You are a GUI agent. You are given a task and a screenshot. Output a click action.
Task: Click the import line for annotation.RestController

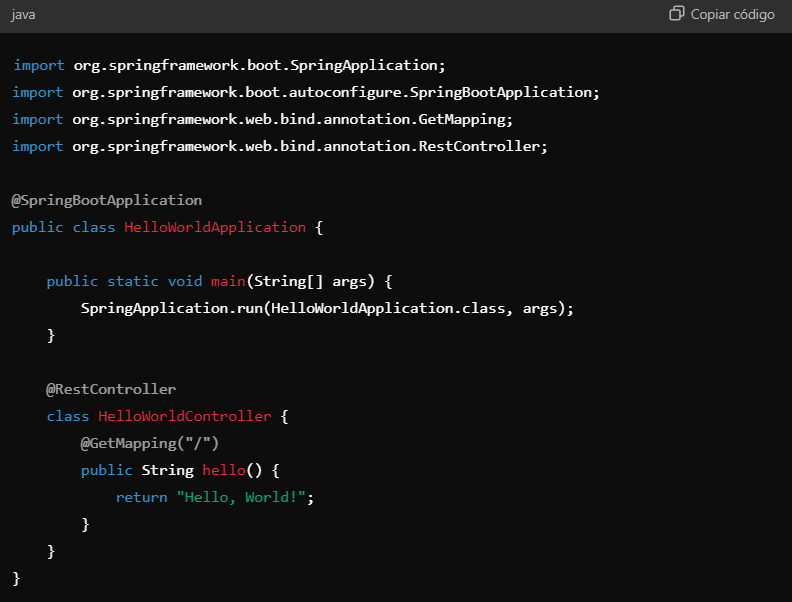click(x=280, y=146)
